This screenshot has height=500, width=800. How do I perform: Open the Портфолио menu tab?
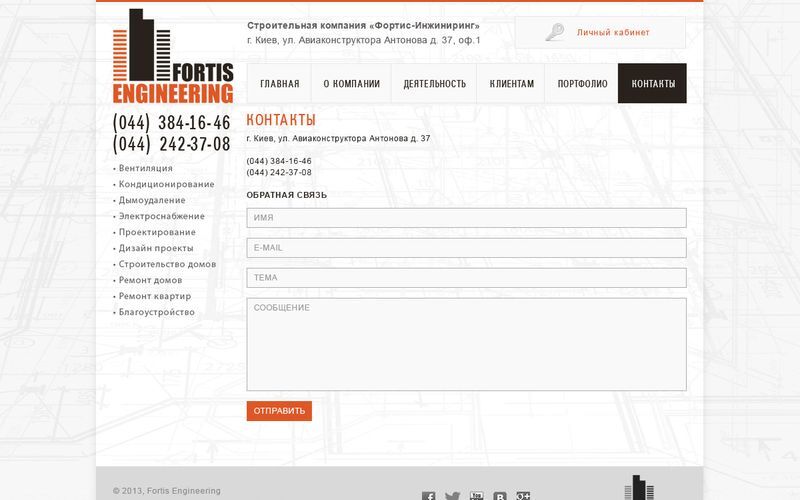point(582,84)
